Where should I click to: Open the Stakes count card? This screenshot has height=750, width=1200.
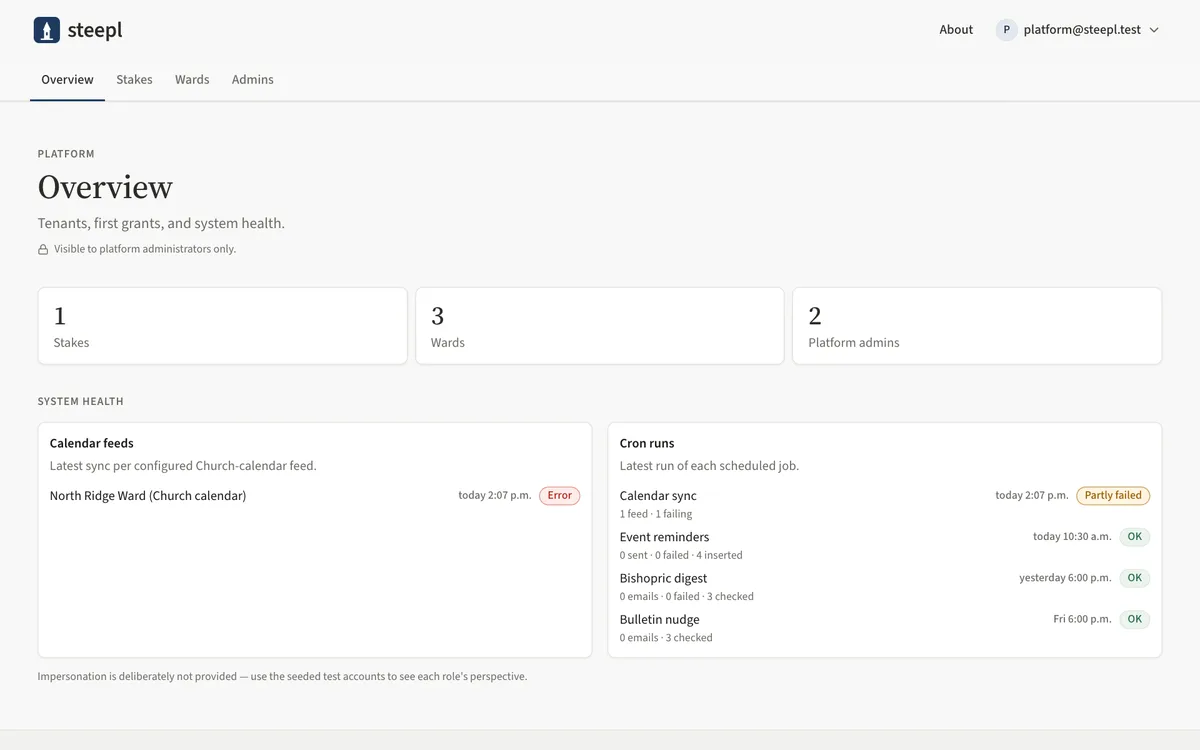point(223,326)
